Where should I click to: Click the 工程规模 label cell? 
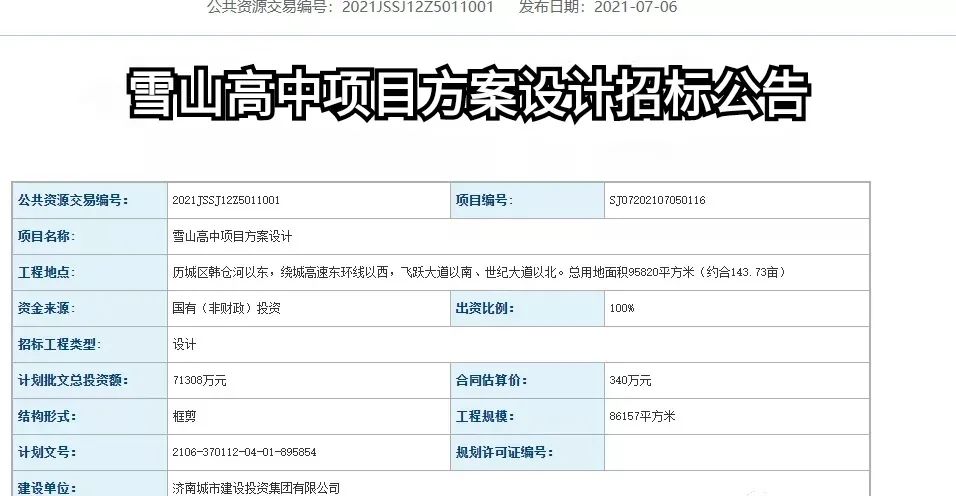point(527,416)
